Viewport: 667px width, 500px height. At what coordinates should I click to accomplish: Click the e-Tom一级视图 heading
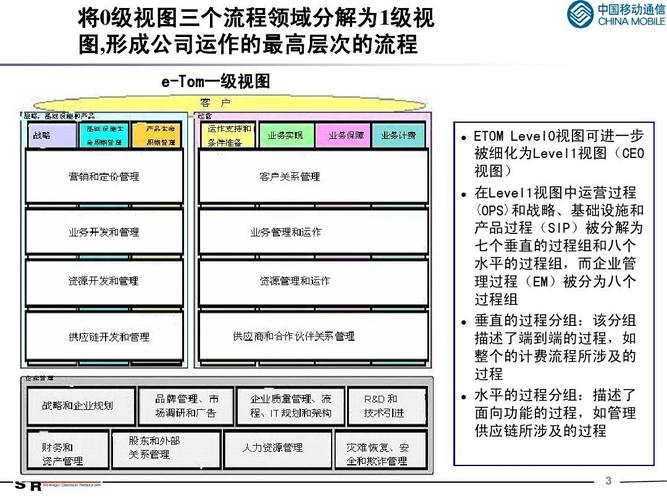[x=215, y=81]
